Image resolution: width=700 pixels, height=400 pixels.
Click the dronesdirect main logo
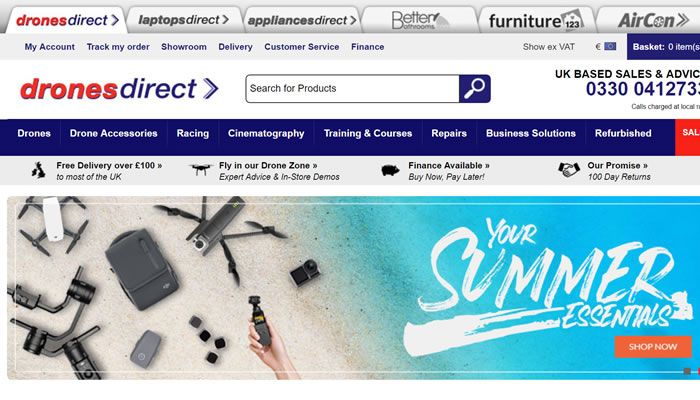119,88
